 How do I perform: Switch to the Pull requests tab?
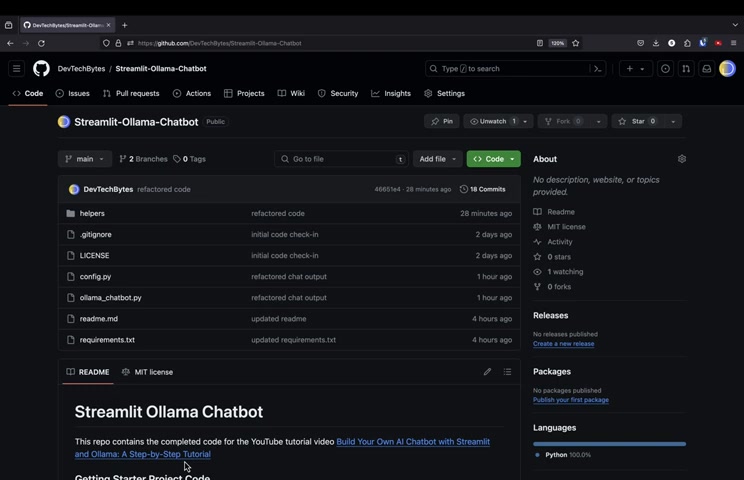131,93
